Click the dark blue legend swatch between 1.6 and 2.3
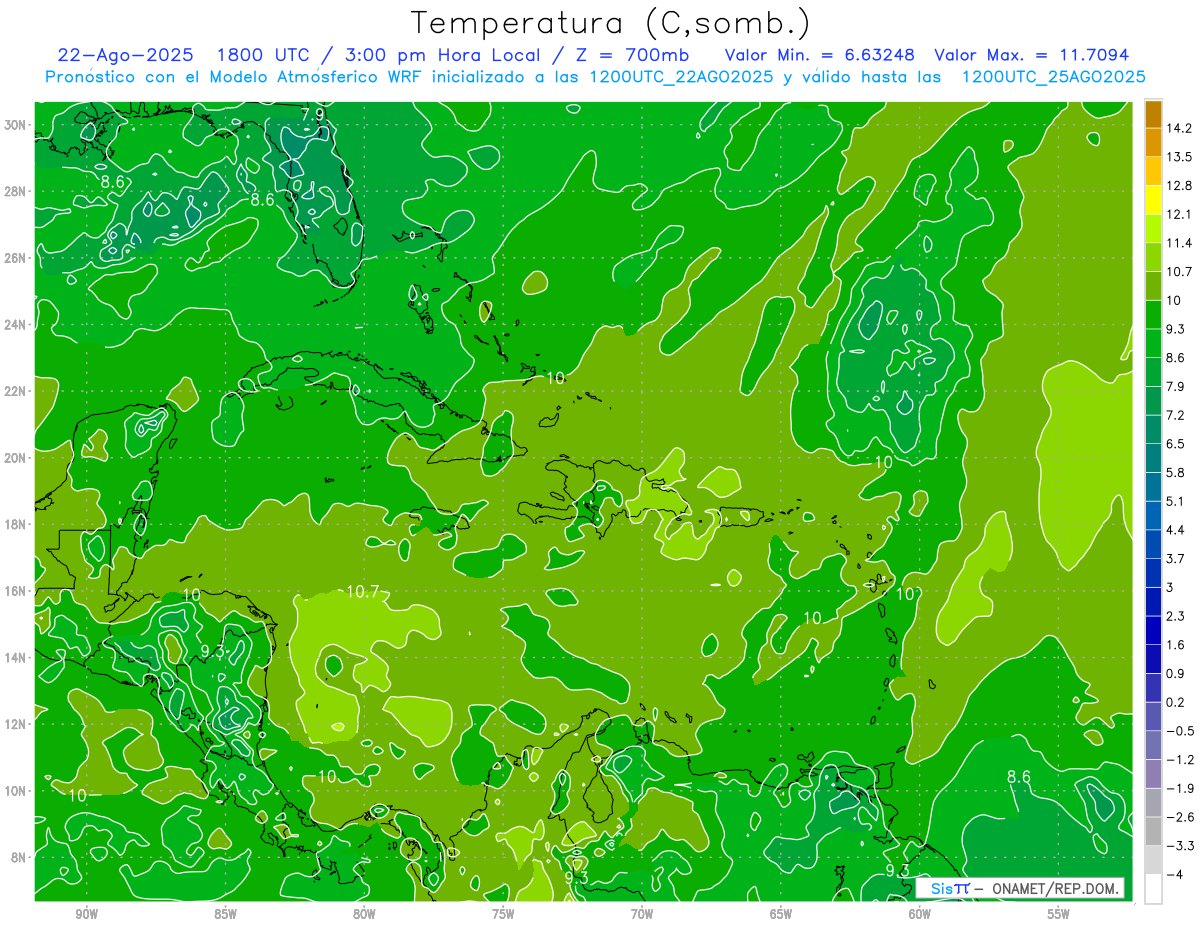1200x927 pixels. (x=1153, y=629)
